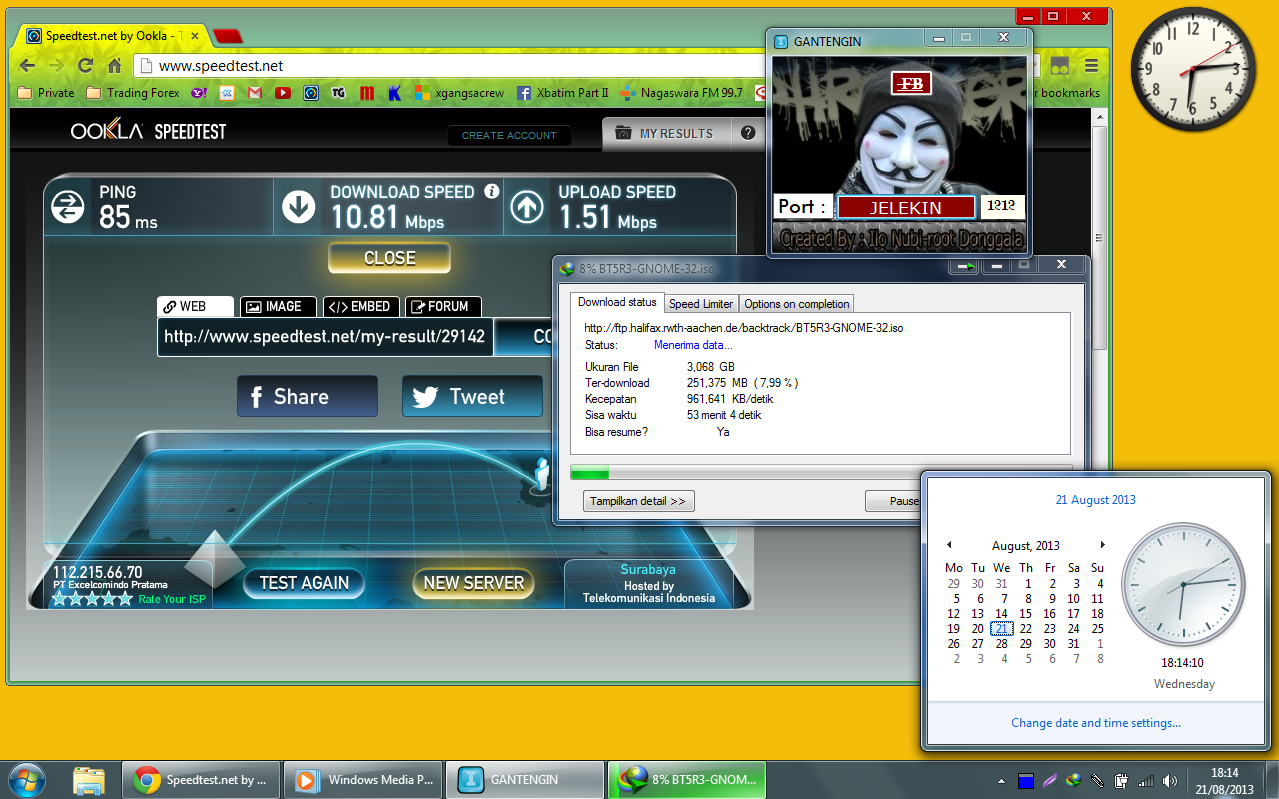The width and height of the screenshot is (1279, 799).
Task: Go to previous month in calendar
Action: [949, 545]
